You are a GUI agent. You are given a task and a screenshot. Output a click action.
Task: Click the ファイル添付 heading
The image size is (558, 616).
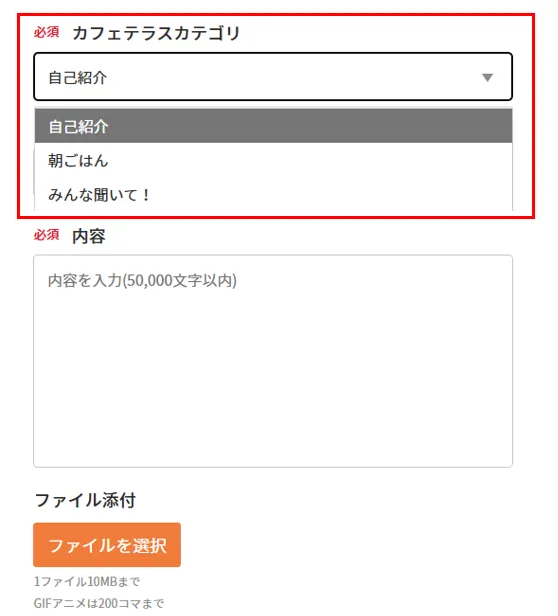85,500
